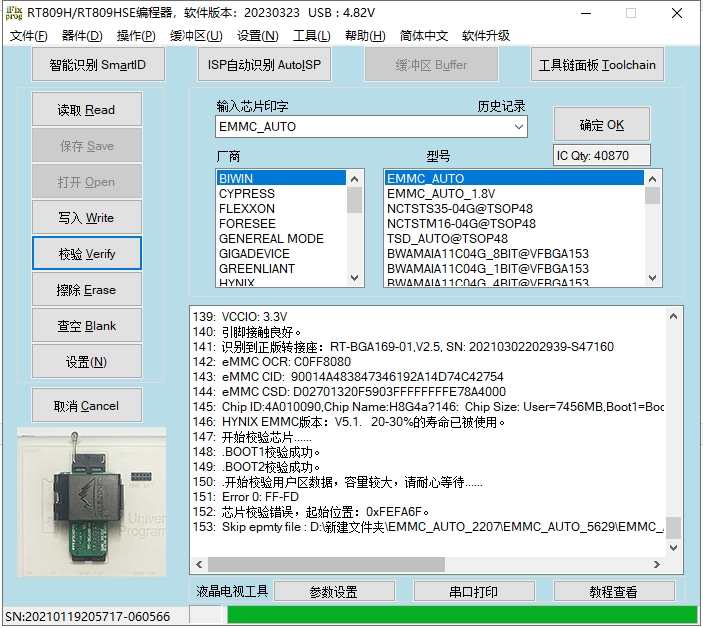This screenshot has width=703, height=628.
Task: Erase the chip with Erase button
Action: (x=86, y=290)
